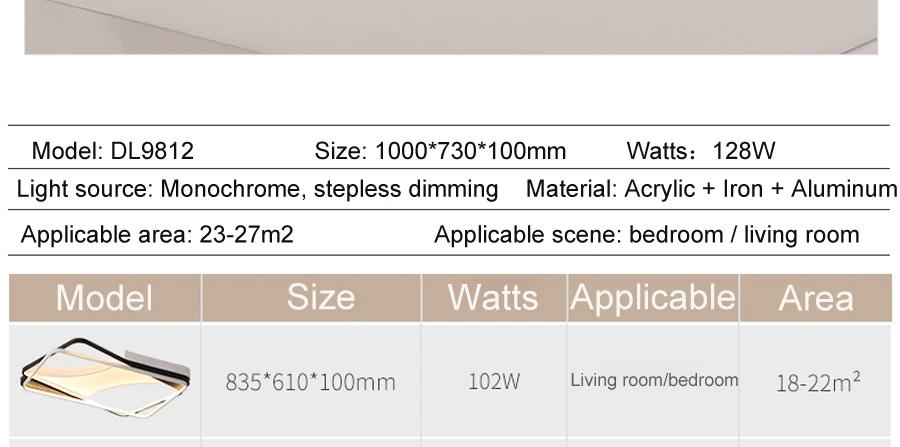
Task: Click the ceiling lamp product thumbnail
Action: coord(105,378)
